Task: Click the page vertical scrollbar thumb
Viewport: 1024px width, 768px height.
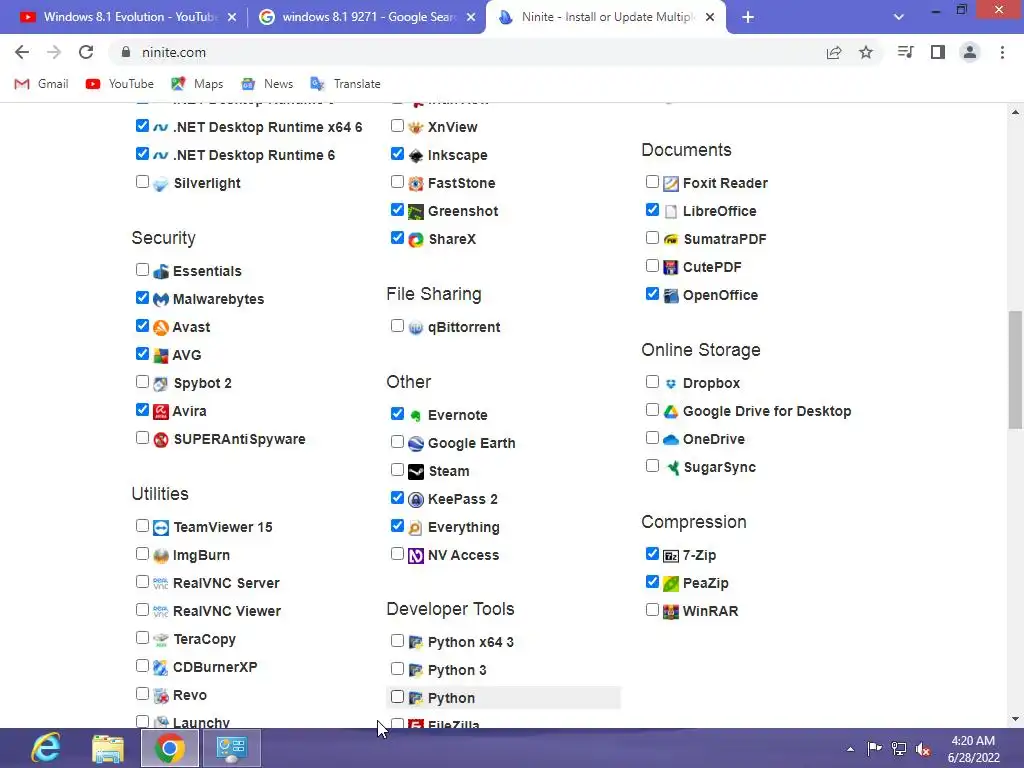Action: 1015,370
